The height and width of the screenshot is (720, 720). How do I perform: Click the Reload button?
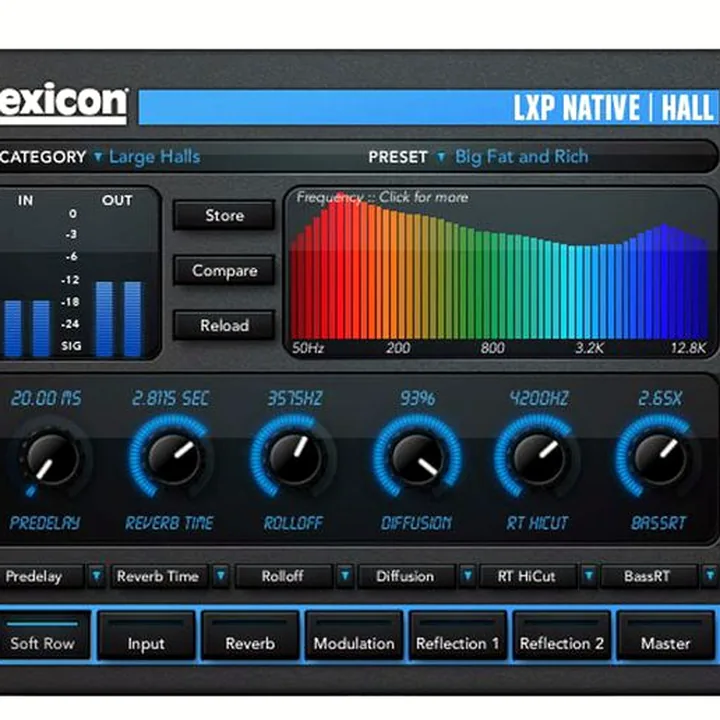224,325
